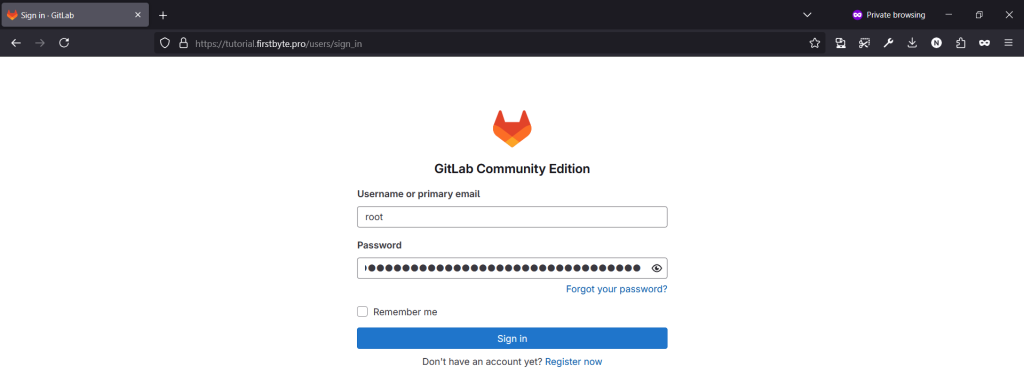Click the GitLab fox logo
1024x382 pixels.
[x=512, y=128]
